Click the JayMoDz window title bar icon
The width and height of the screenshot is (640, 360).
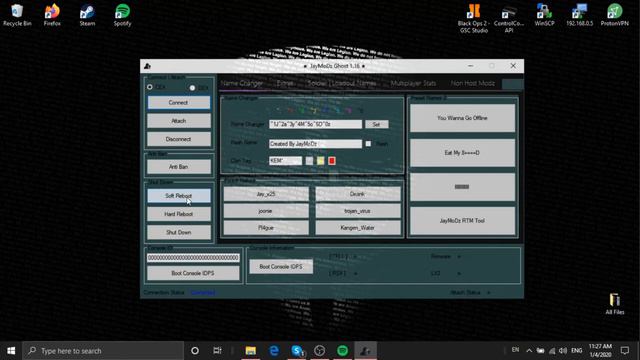(x=147, y=66)
